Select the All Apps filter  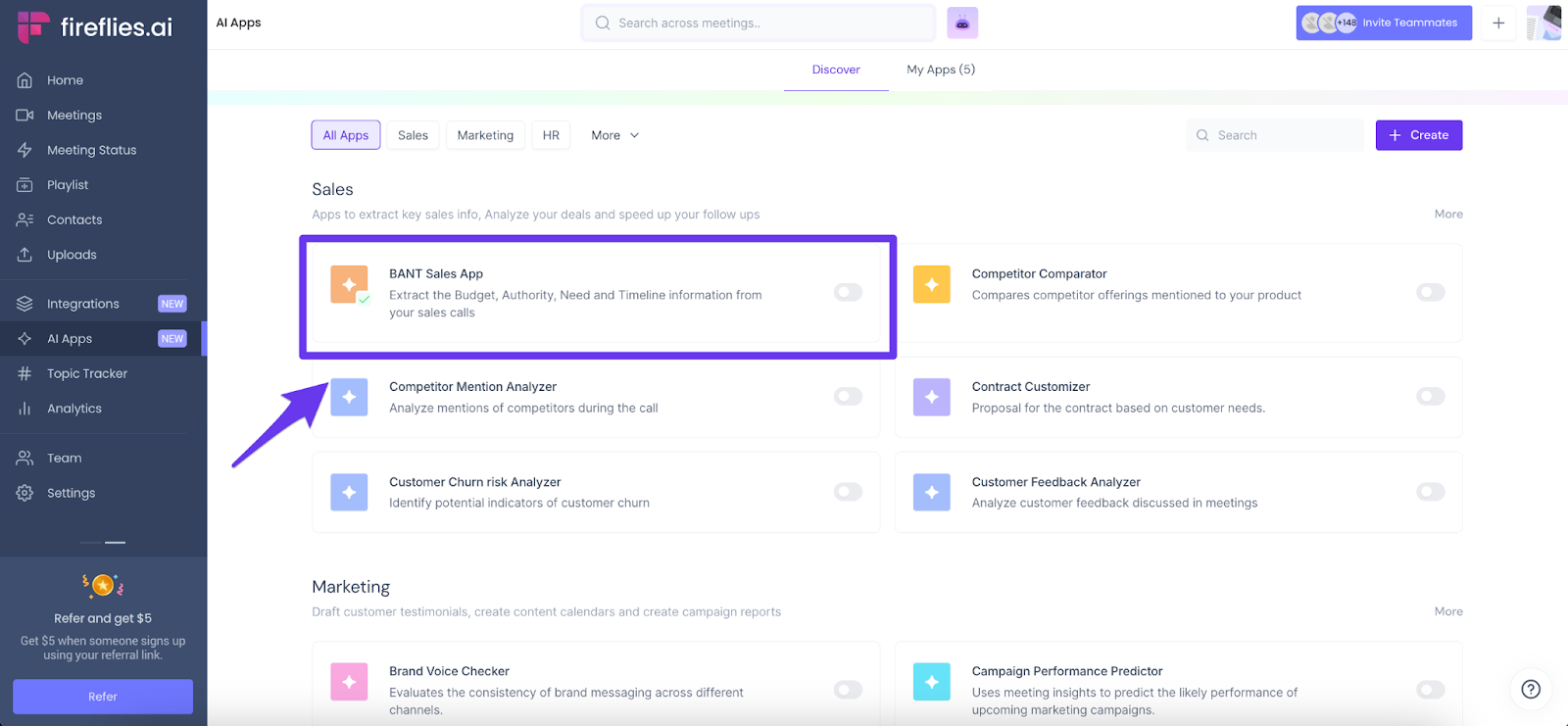(x=346, y=135)
